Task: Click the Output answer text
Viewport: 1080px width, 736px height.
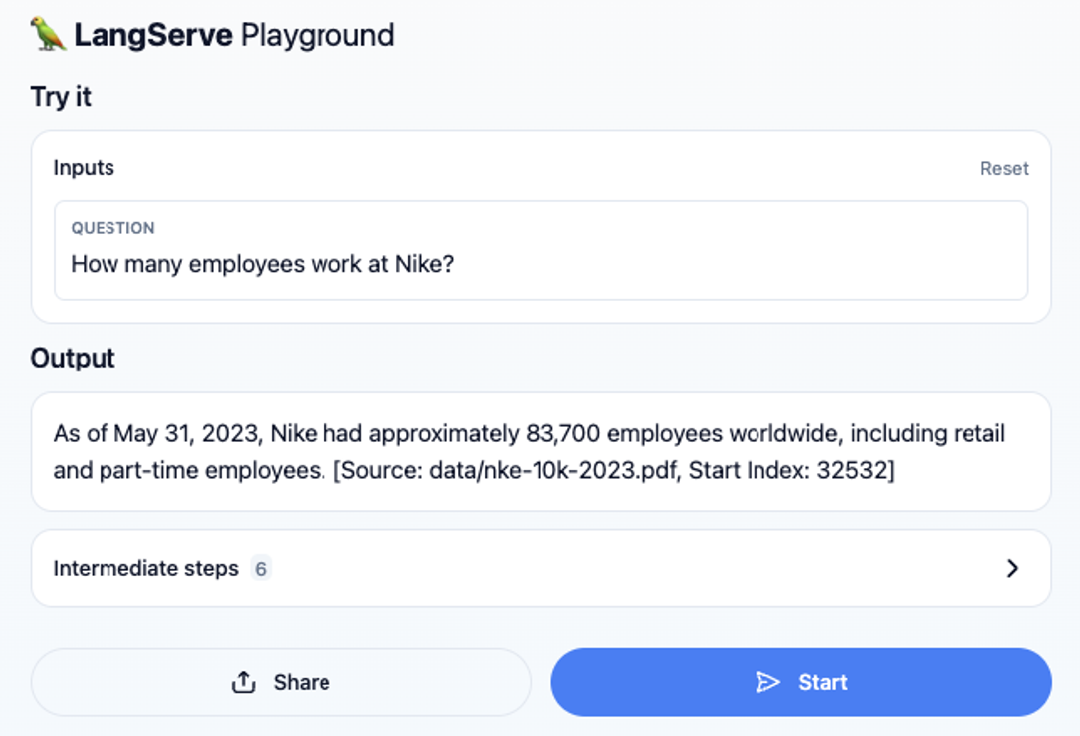Action: pyautogui.click(x=530, y=452)
